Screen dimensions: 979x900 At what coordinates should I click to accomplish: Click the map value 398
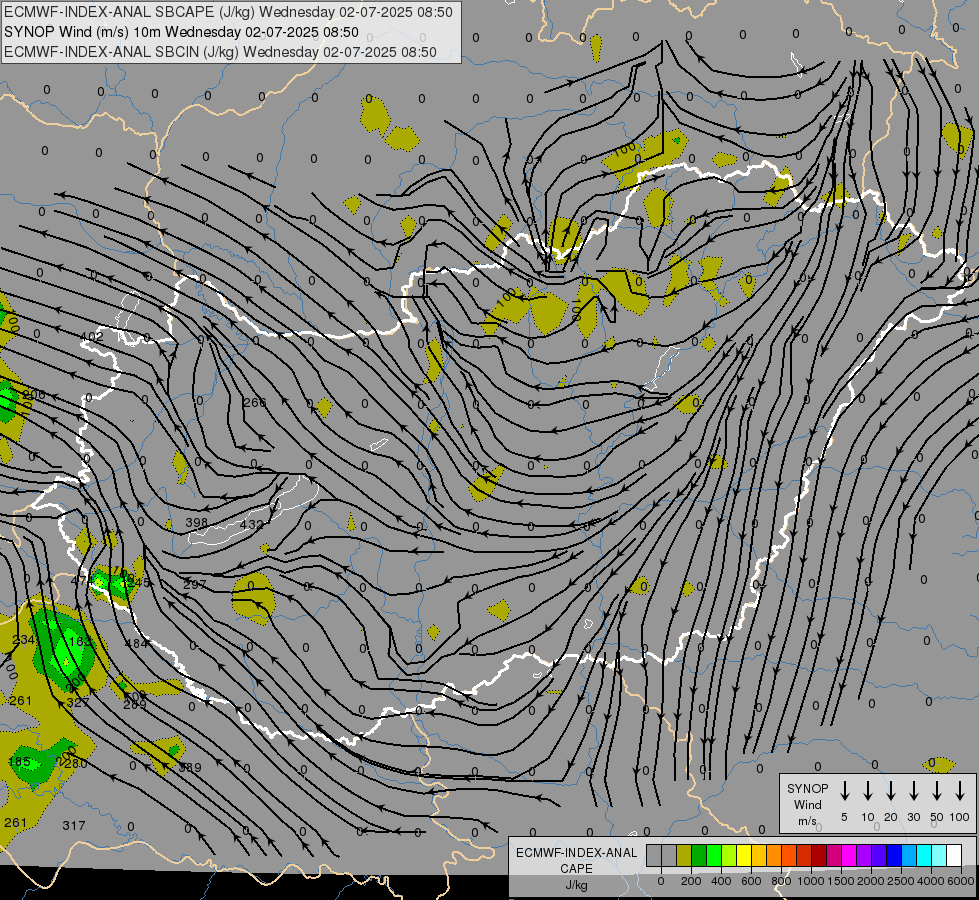[x=197, y=522]
